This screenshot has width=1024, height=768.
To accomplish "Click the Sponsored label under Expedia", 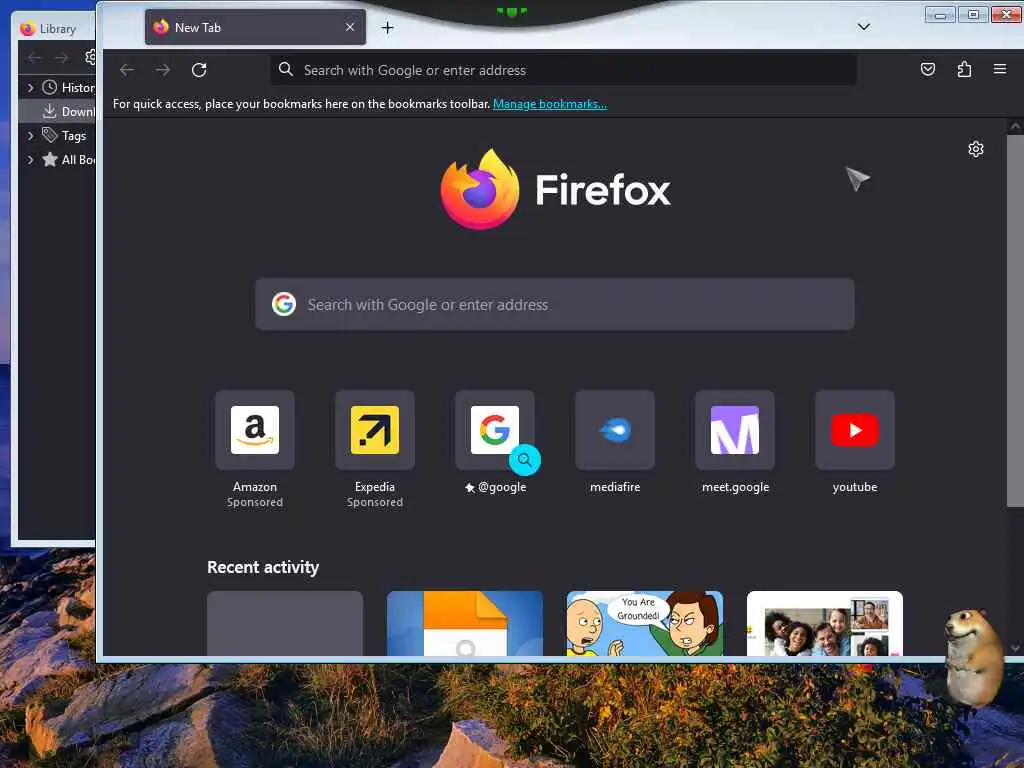I will (375, 502).
